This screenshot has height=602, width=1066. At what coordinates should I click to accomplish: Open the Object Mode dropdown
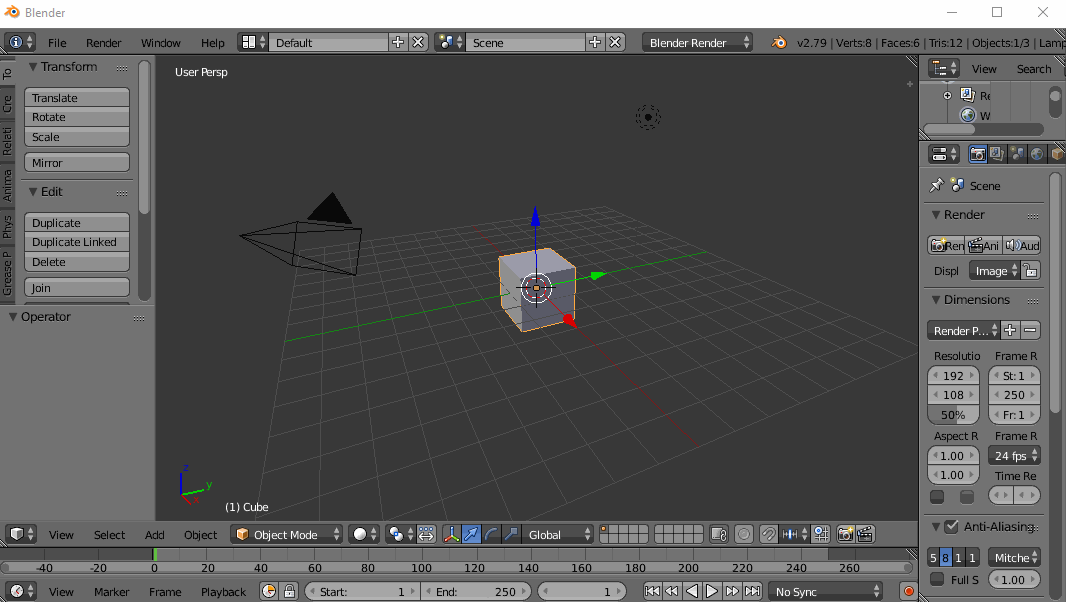286,534
